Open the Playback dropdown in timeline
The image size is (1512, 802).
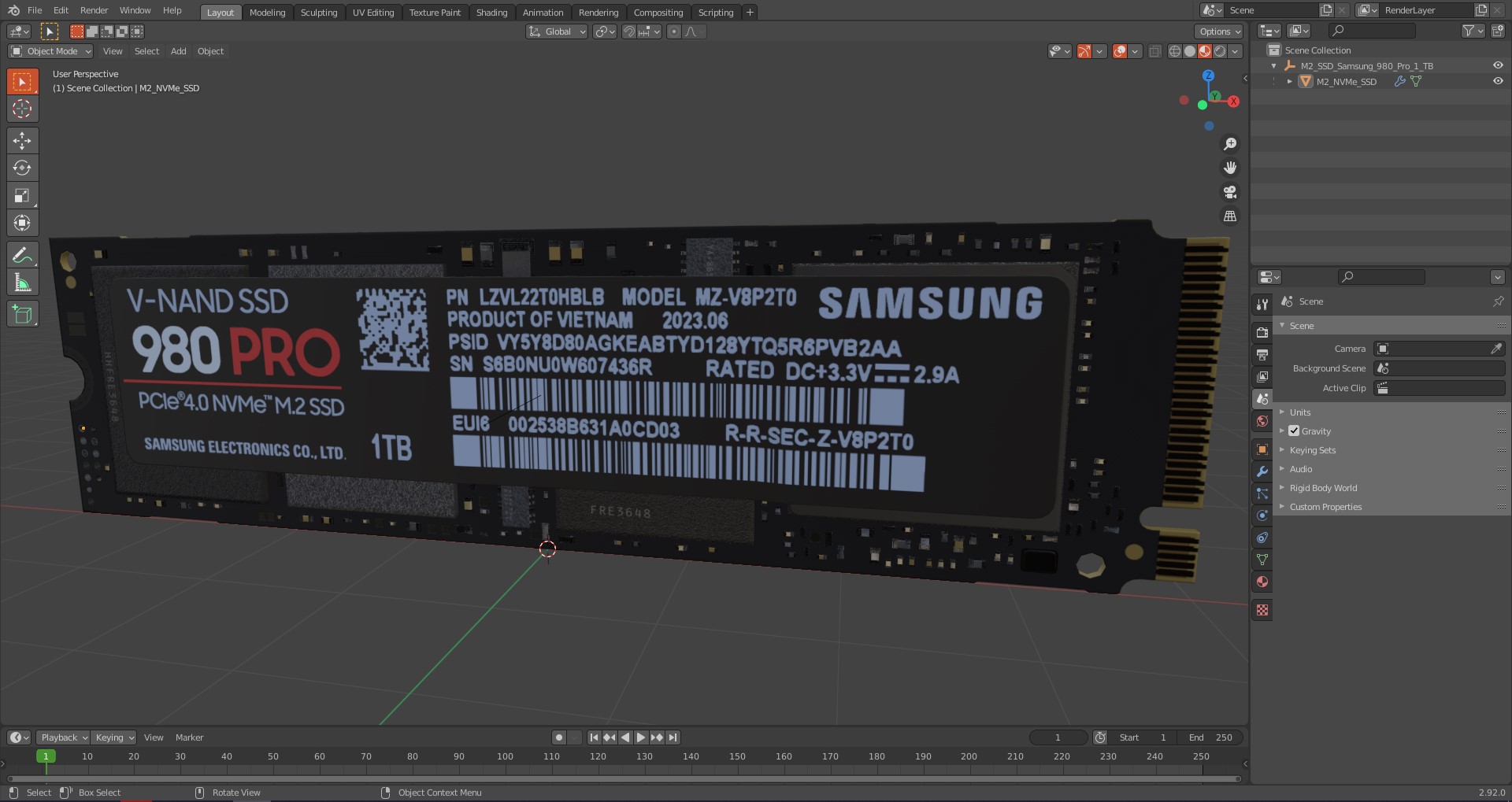coord(63,737)
